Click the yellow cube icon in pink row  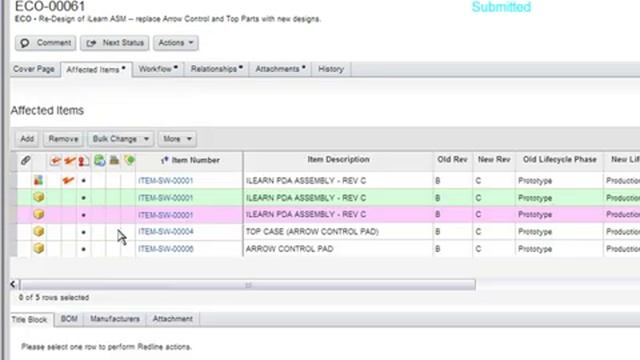tap(39, 214)
